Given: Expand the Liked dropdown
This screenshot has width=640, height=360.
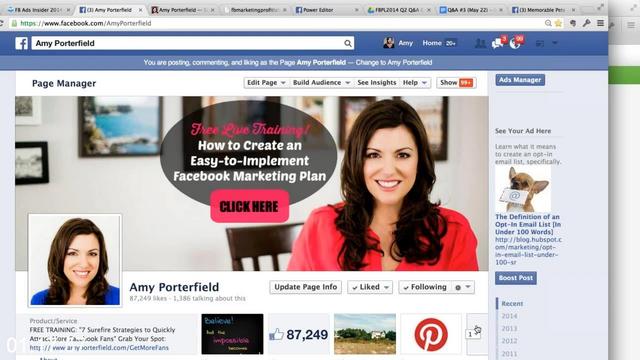Looking at the screenshot, I should (370, 287).
